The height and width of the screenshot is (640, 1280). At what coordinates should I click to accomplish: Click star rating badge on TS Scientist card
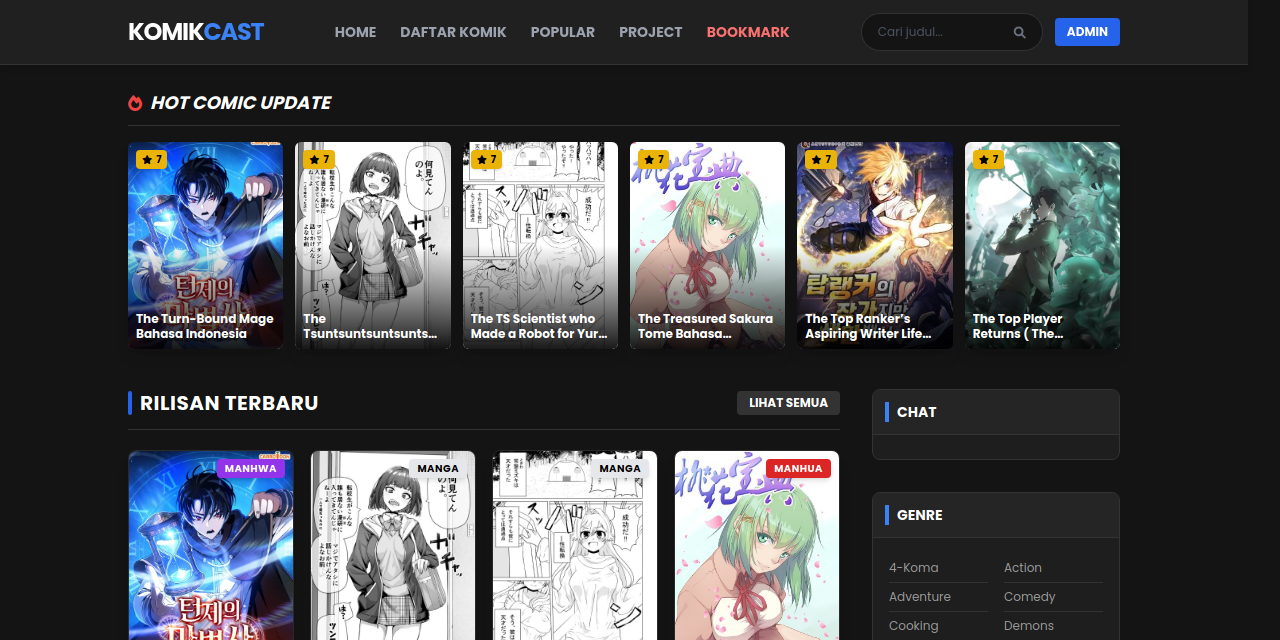point(486,159)
